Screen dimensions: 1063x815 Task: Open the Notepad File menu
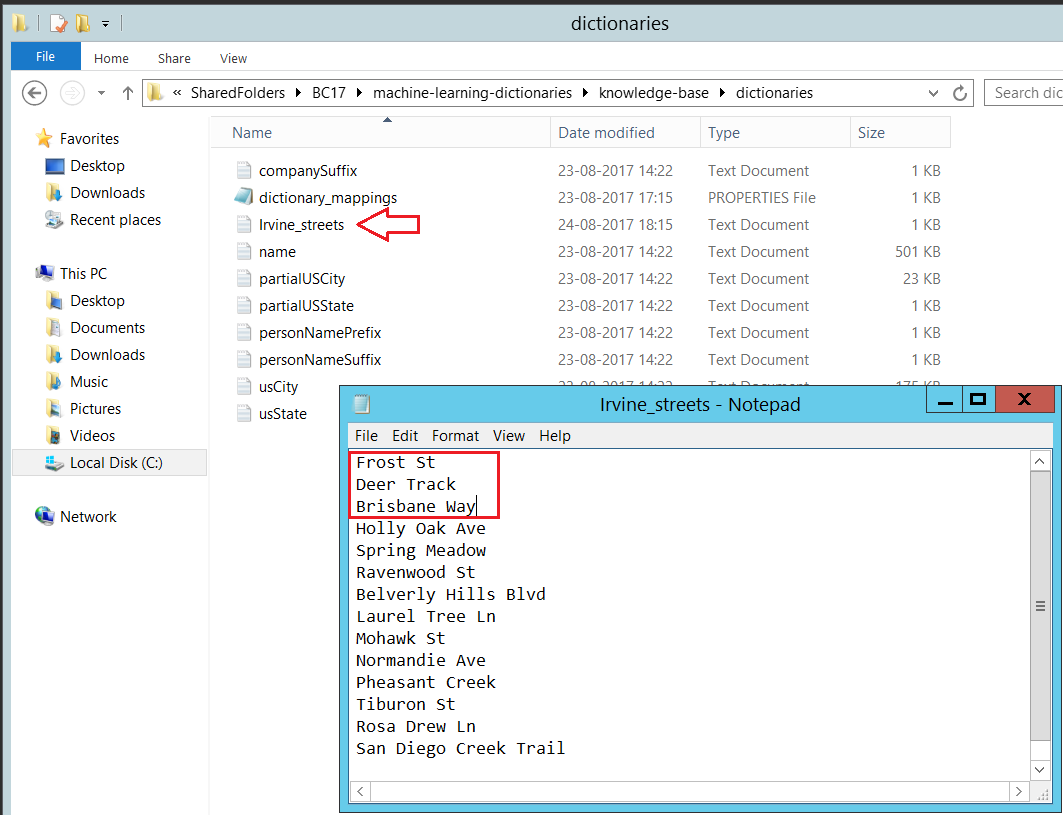tap(366, 436)
